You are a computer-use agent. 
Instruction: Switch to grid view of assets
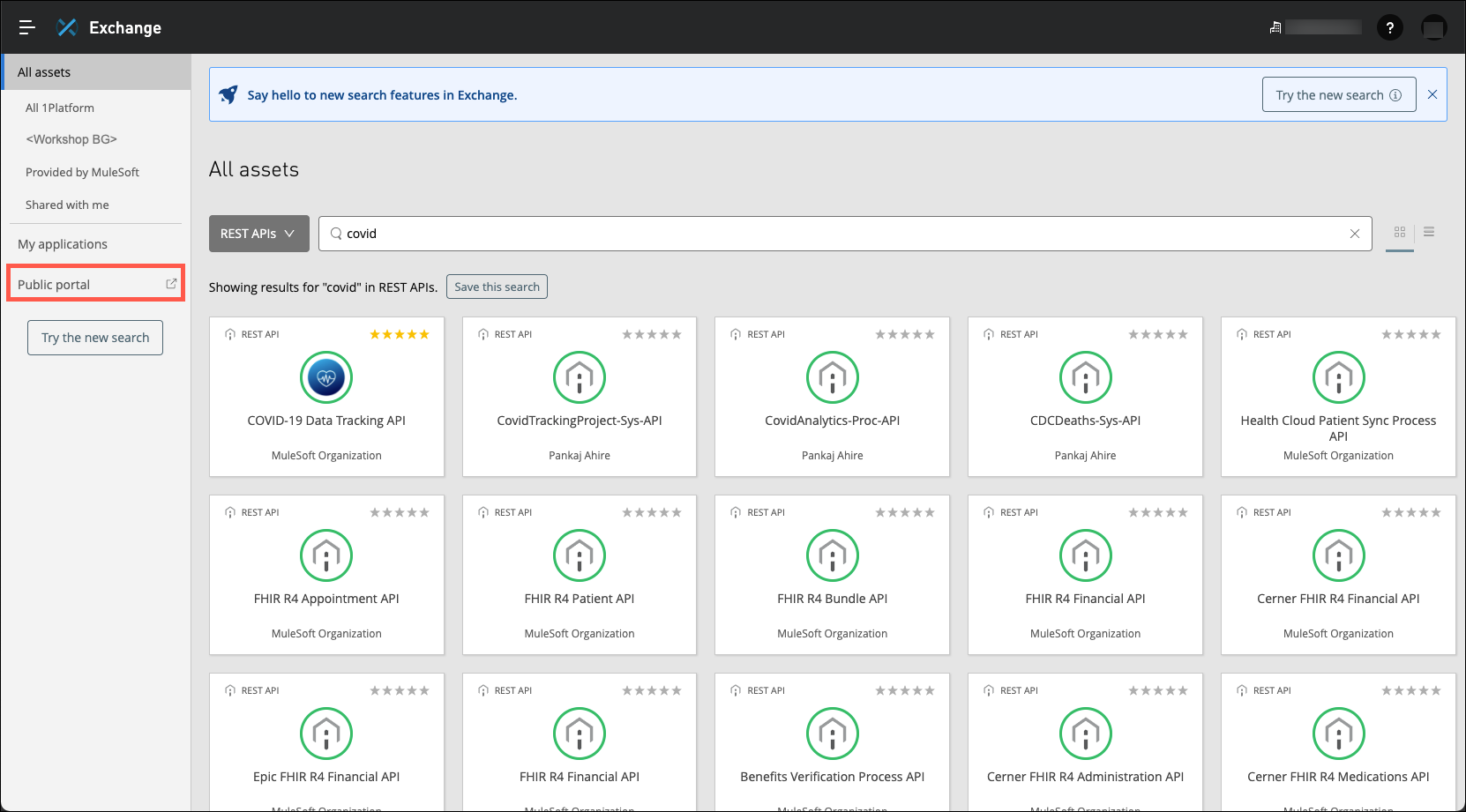(x=1400, y=232)
